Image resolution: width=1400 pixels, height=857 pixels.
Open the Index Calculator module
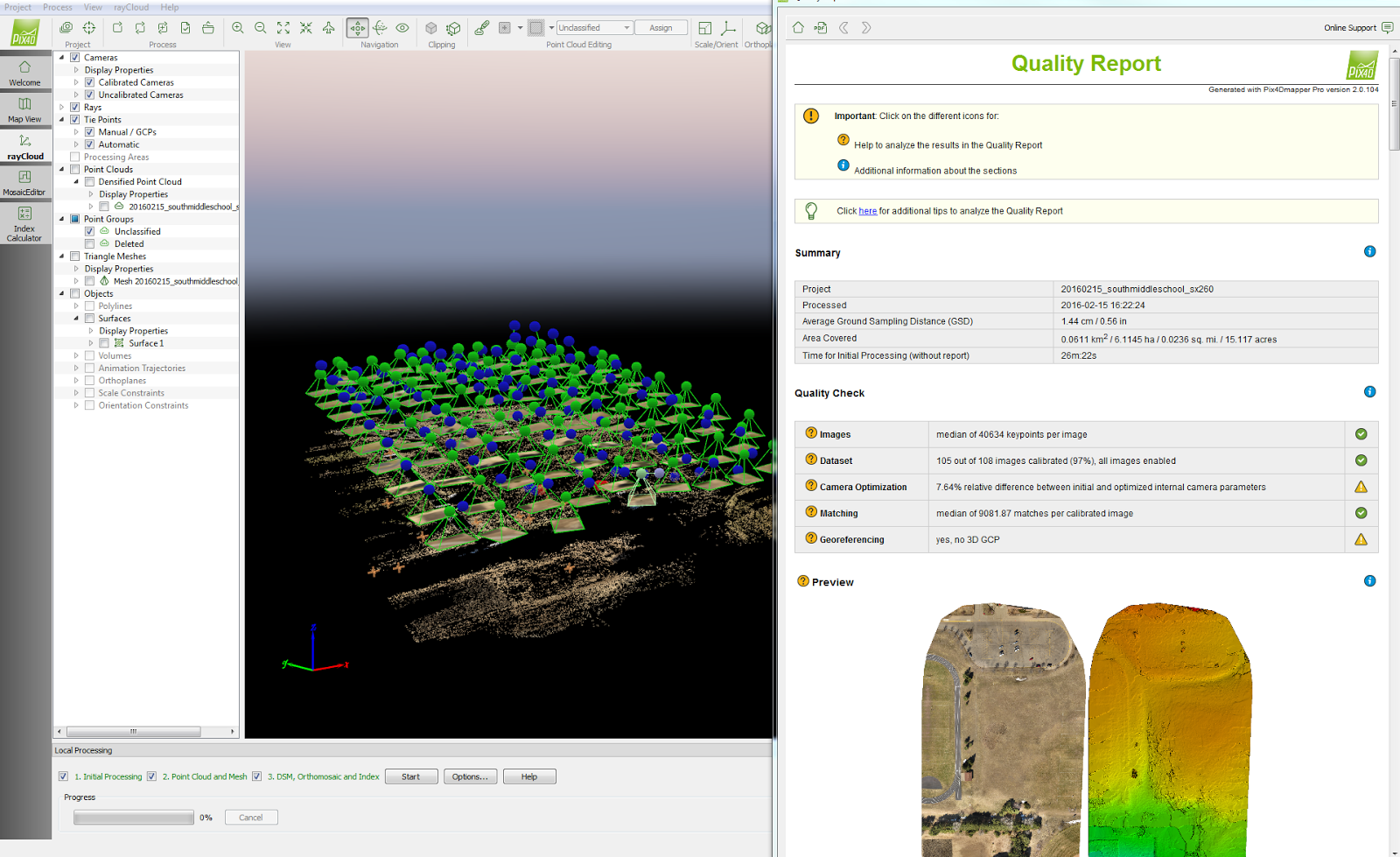(24, 221)
